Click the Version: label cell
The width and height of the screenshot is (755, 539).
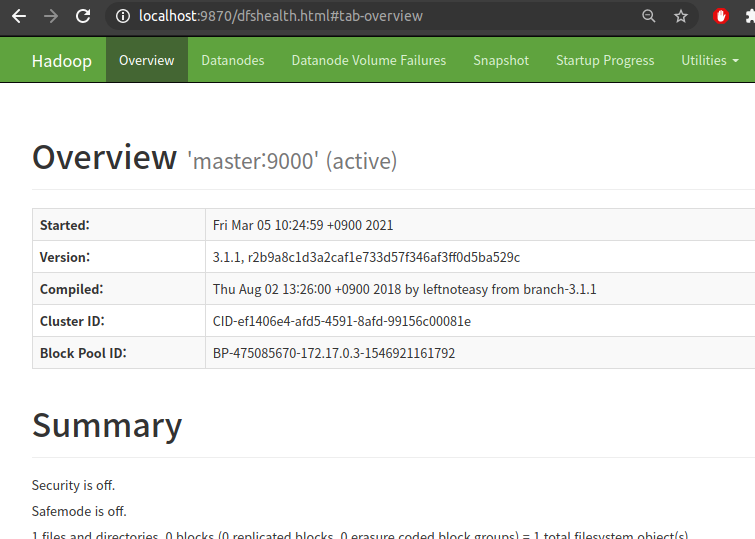(x=119, y=257)
